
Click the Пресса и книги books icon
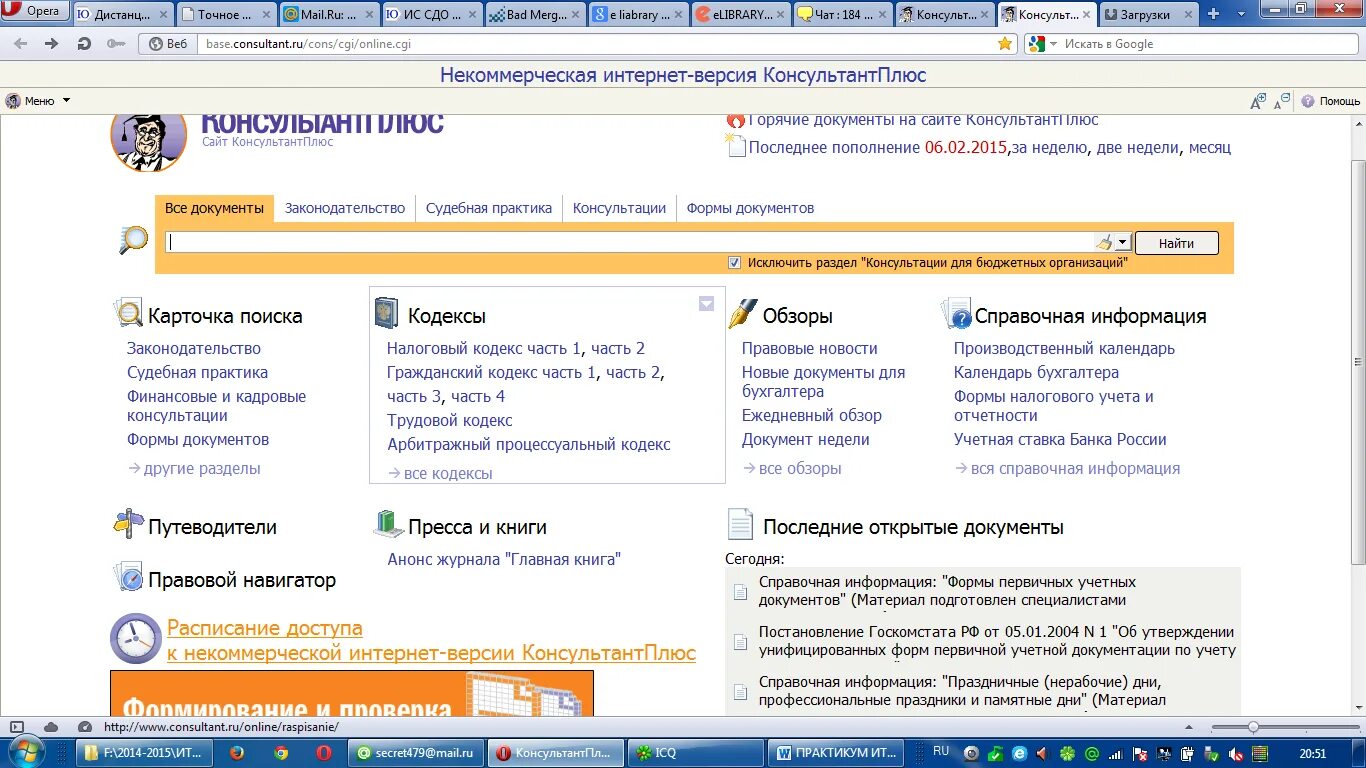[x=388, y=524]
